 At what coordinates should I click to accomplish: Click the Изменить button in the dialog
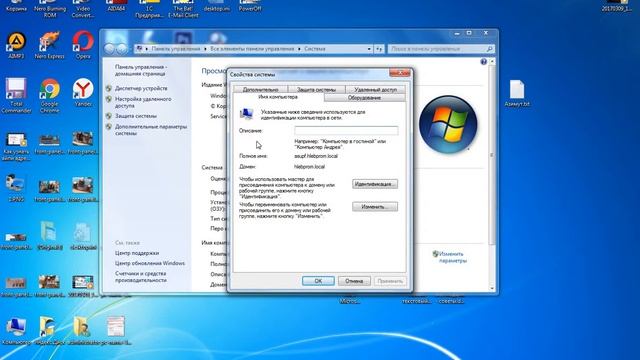click(x=375, y=207)
